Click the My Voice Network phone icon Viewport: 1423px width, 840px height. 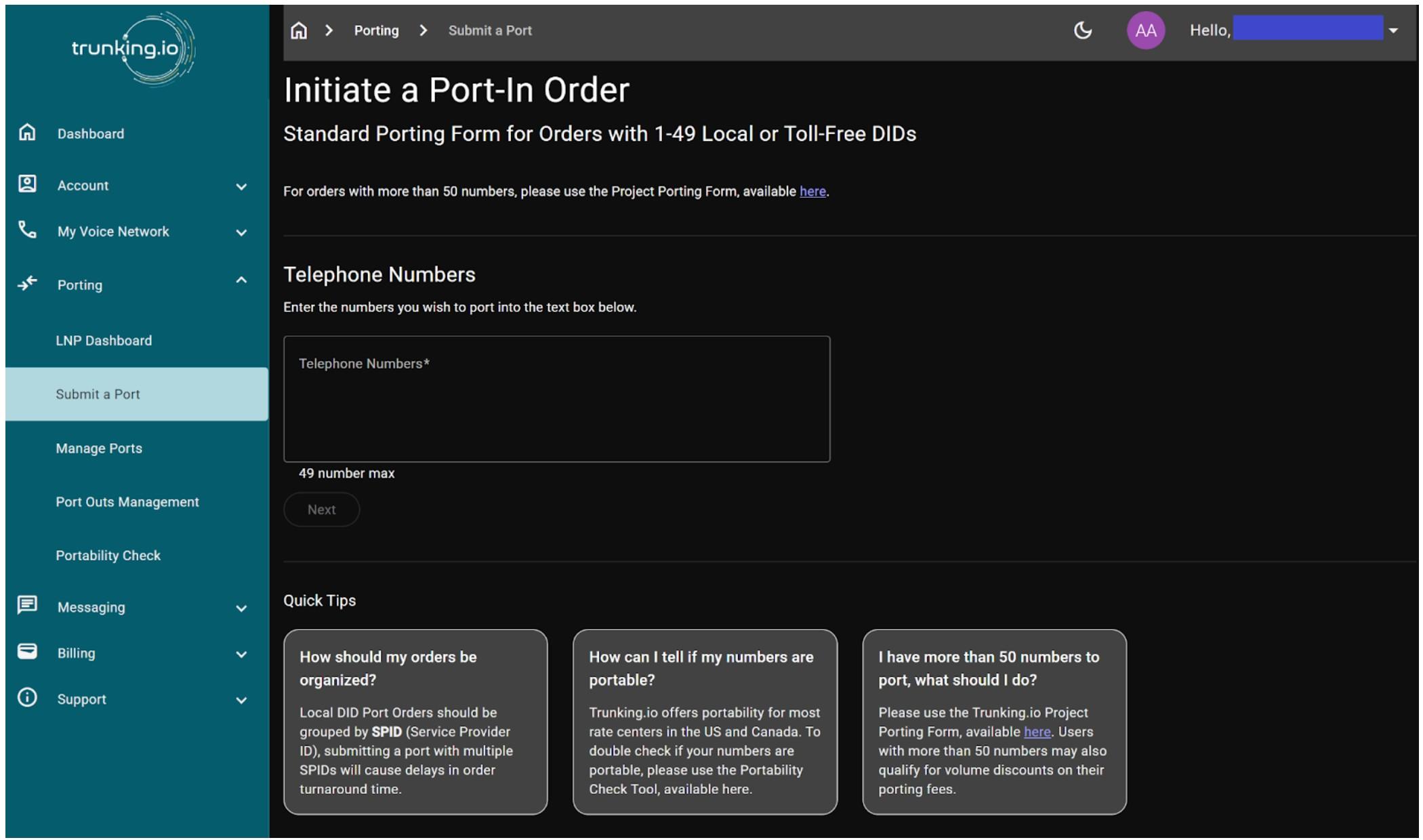click(x=27, y=230)
